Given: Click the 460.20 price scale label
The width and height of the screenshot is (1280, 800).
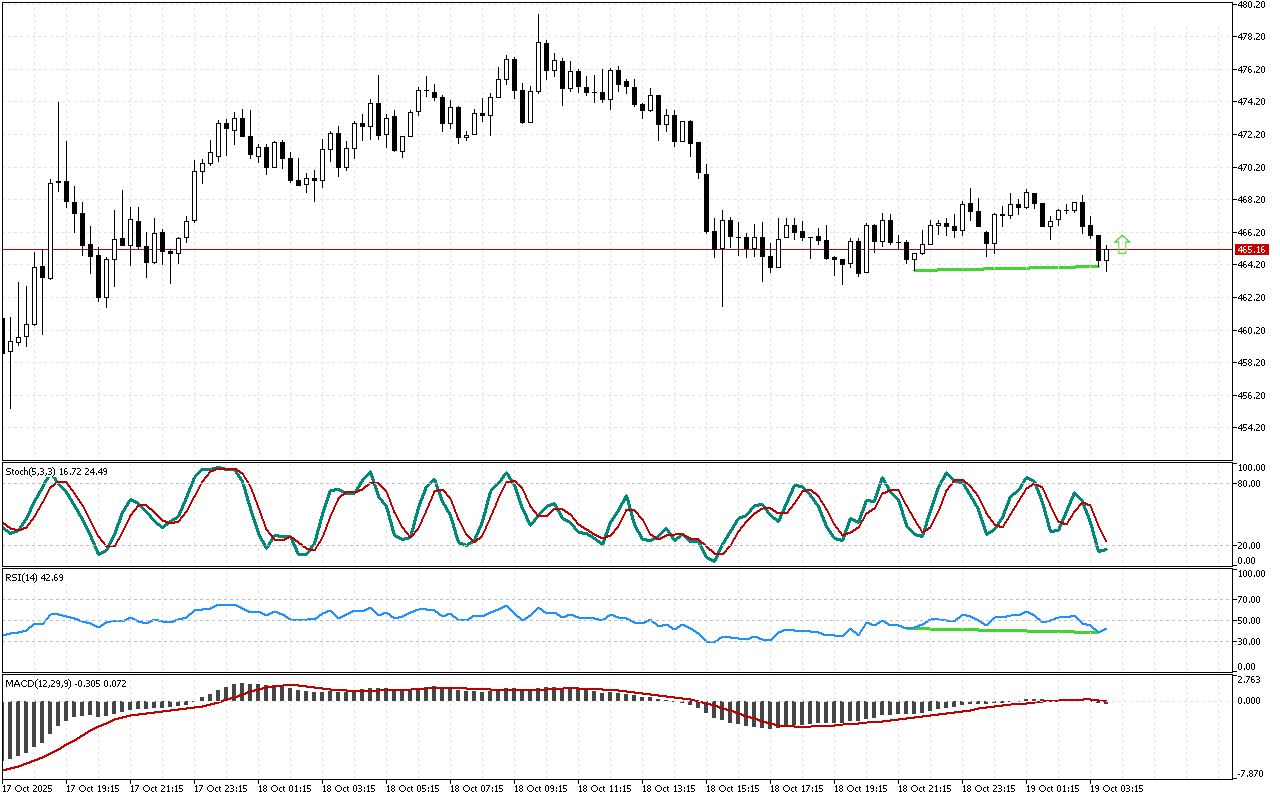Looking at the screenshot, I should click(1251, 330).
